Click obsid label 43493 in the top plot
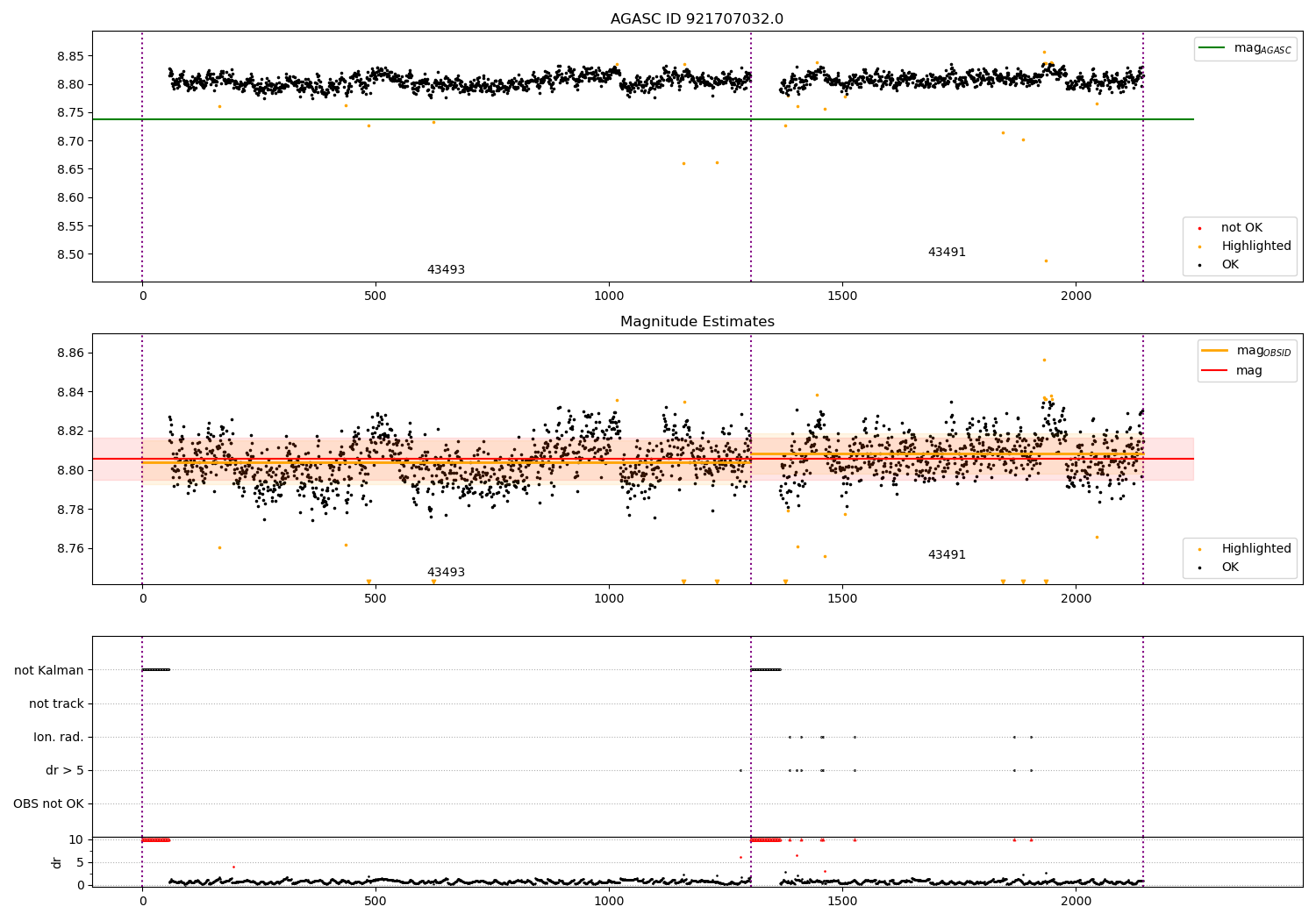This screenshot has width=1316, height=921. (446, 270)
